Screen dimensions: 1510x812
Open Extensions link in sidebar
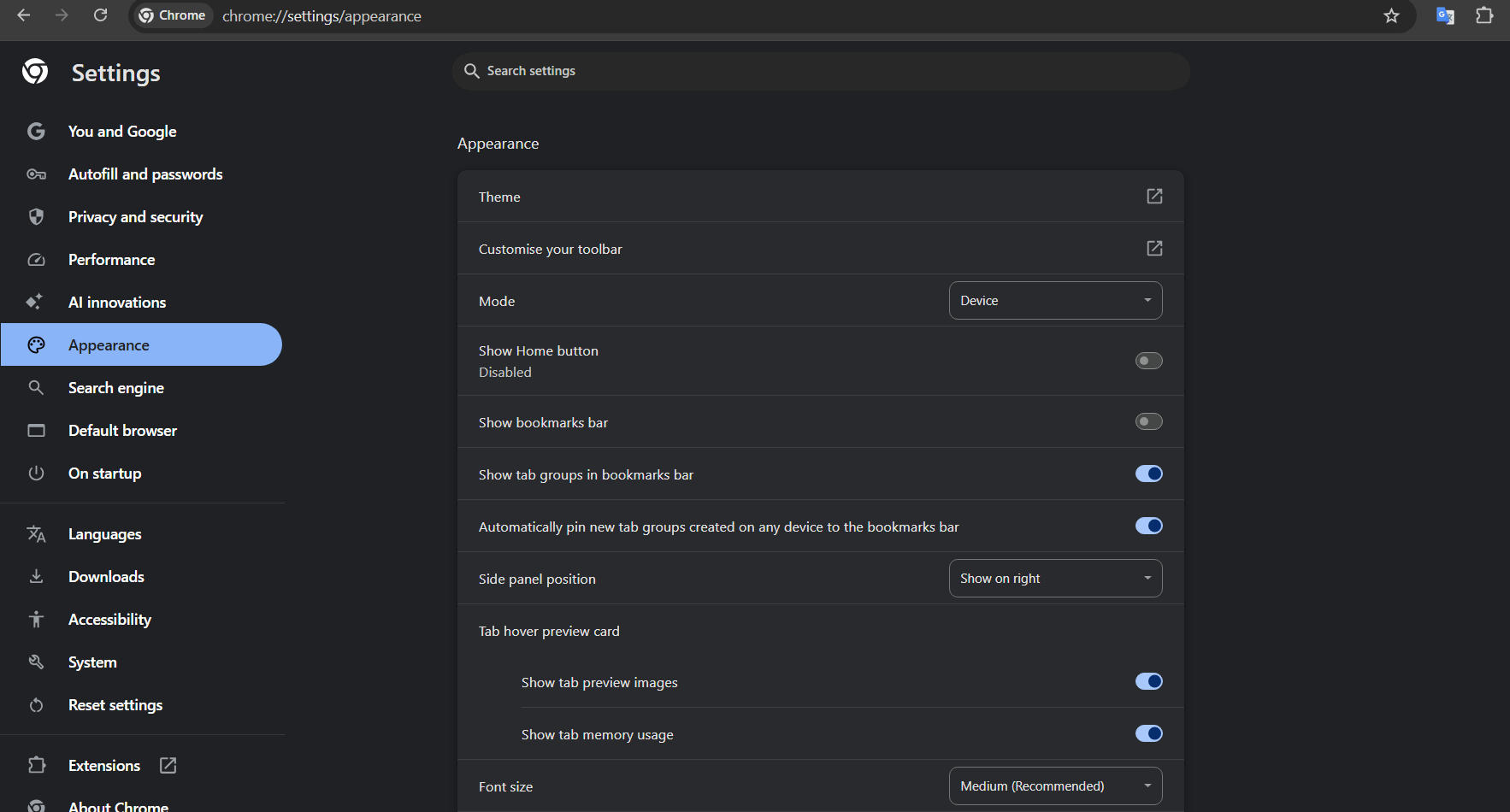[x=104, y=766]
